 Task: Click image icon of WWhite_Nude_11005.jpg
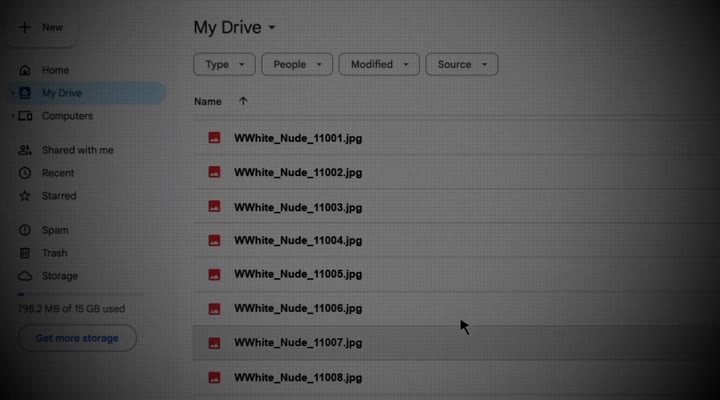(214, 274)
